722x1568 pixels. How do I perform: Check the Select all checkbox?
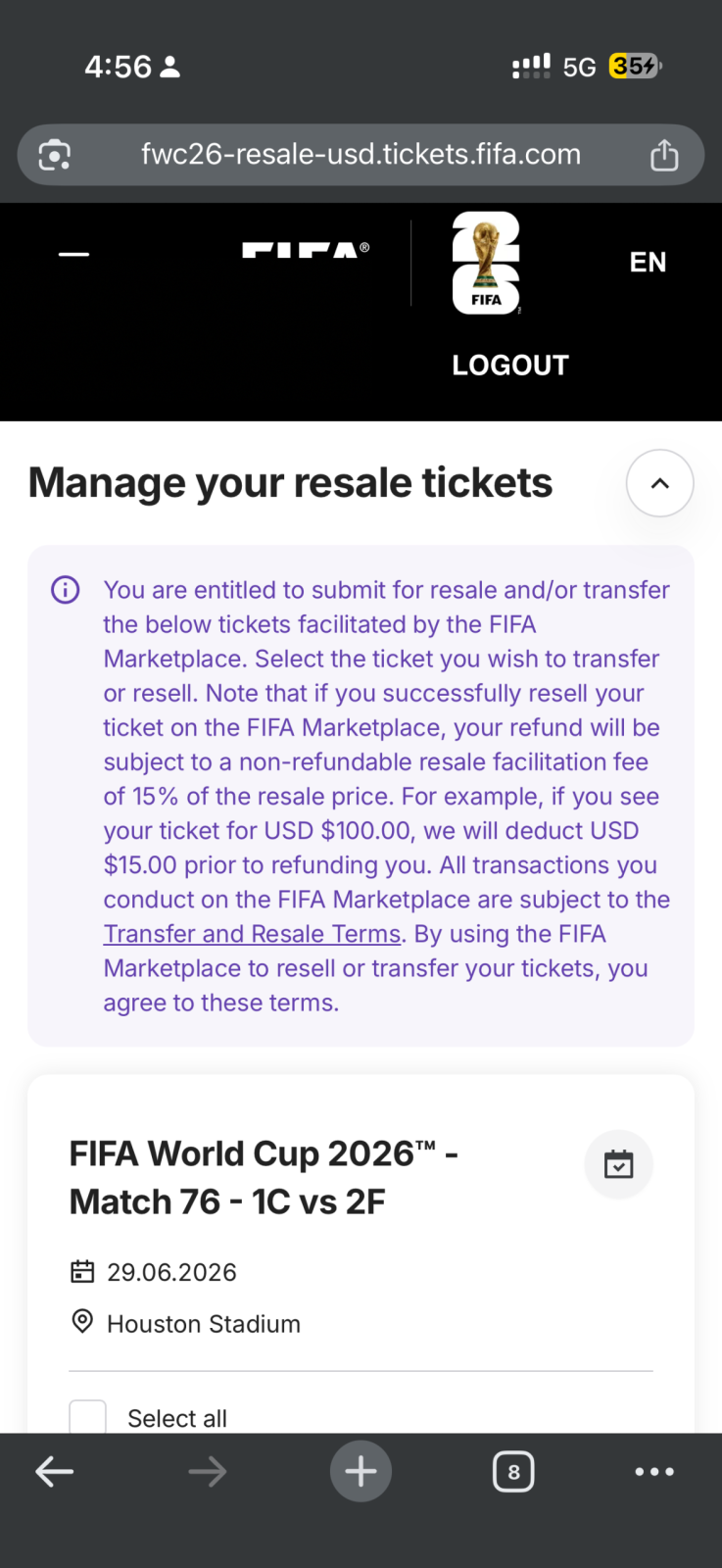coord(87,1417)
